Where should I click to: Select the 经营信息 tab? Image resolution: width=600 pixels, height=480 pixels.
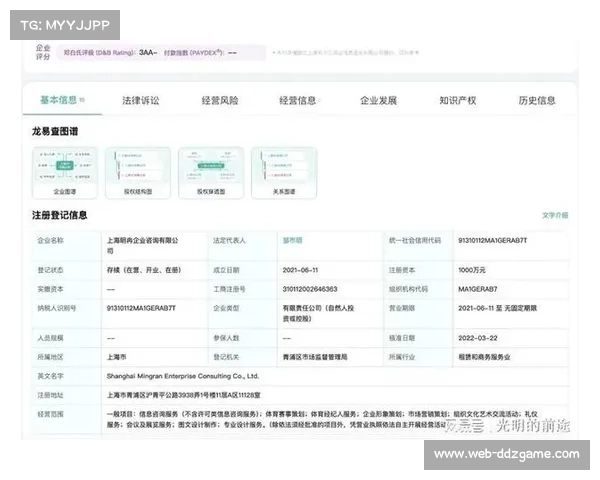[x=298, y=100]
